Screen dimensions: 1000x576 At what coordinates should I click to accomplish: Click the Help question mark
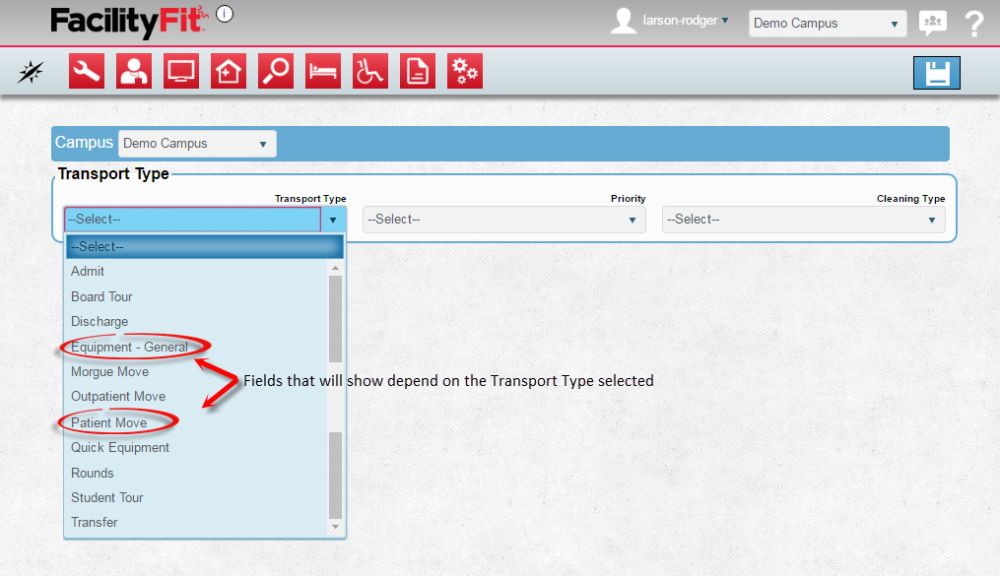pyautogui.click(x=974, y=22)
